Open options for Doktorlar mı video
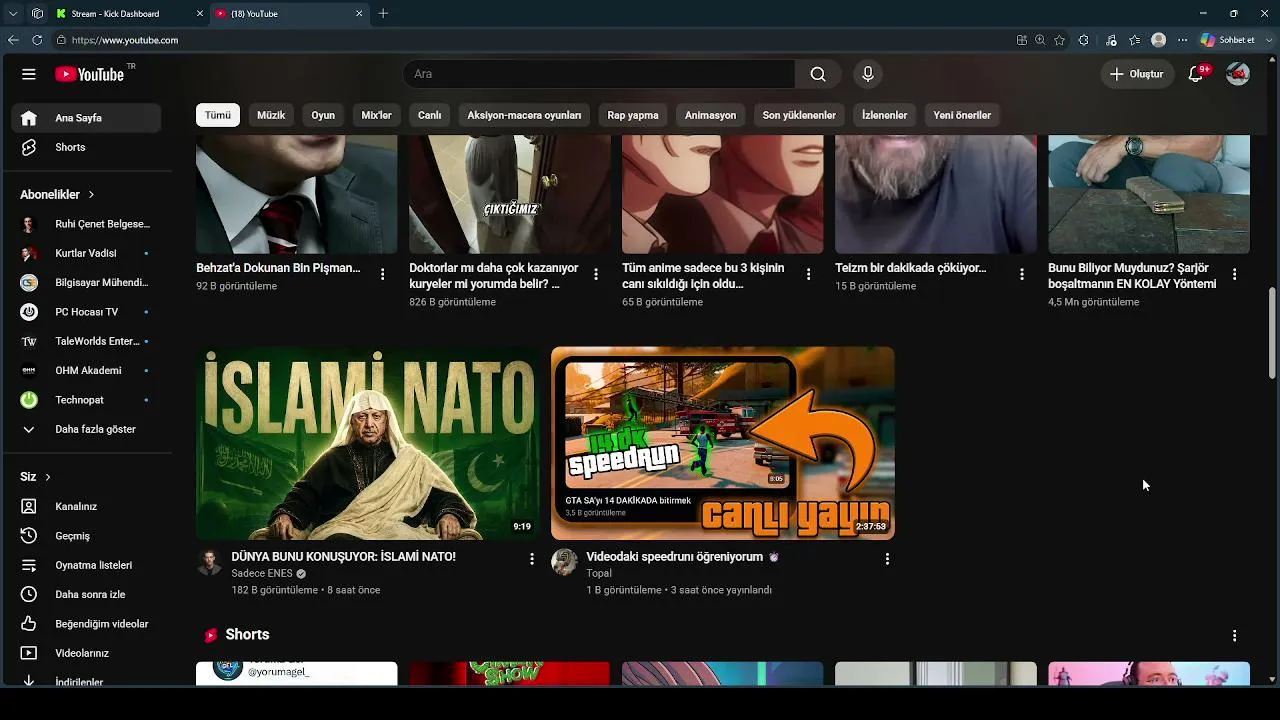This screenshot has height=720, width=1280. coord(596,274)
